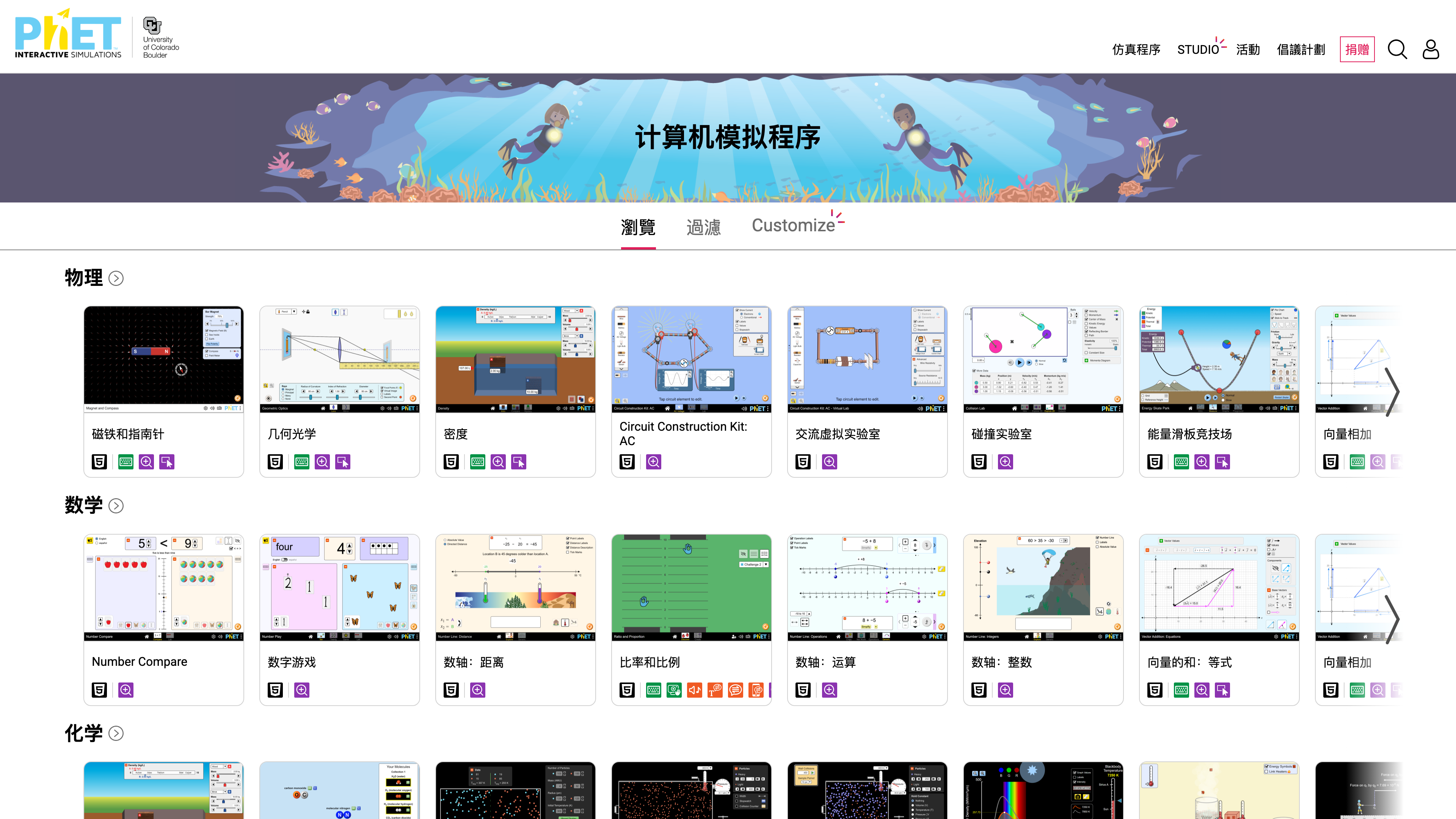
Task: Open 仿真程序 menu
Action: 1136,50
